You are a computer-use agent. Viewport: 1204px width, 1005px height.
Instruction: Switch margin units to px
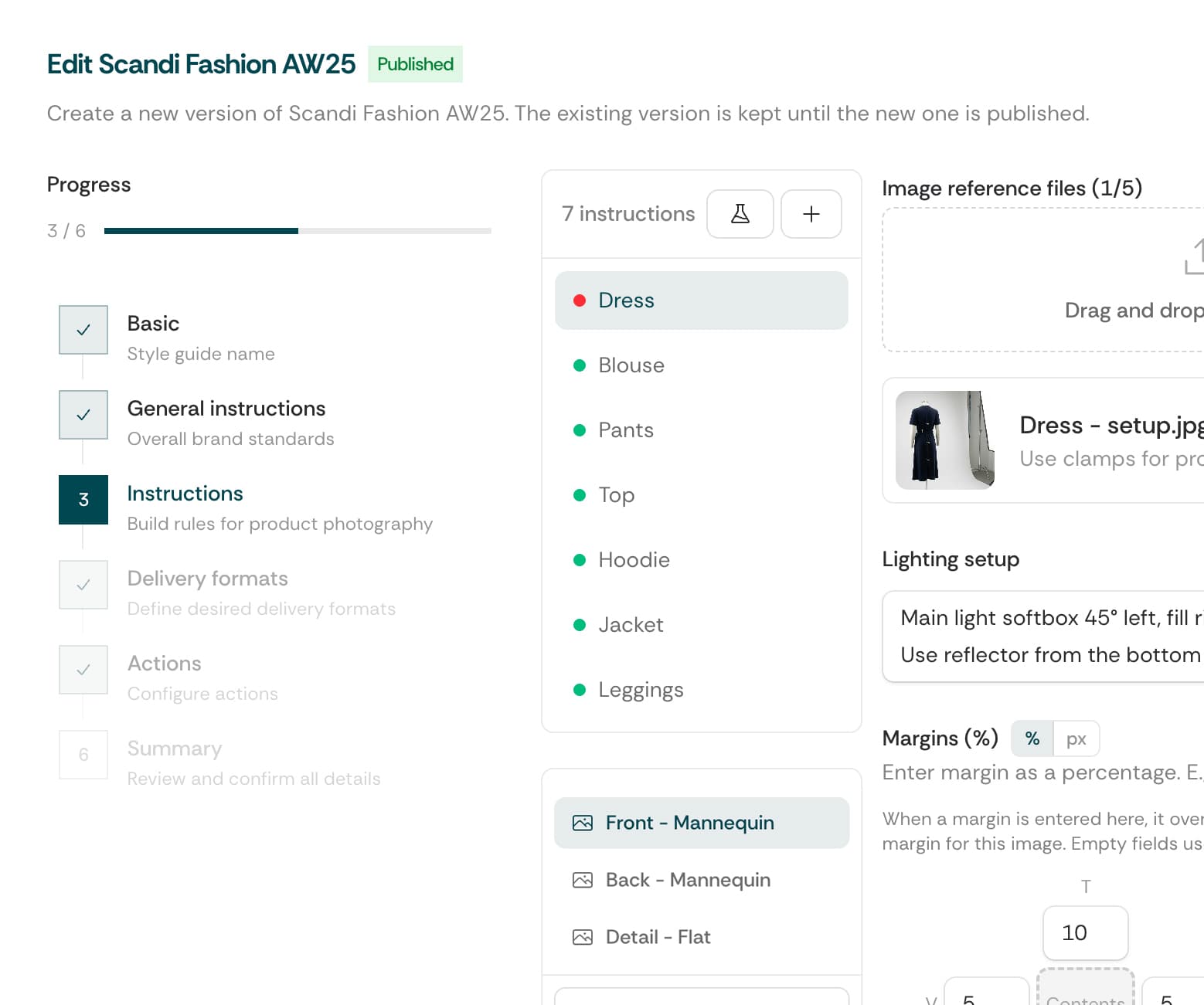click(1077, 738)
